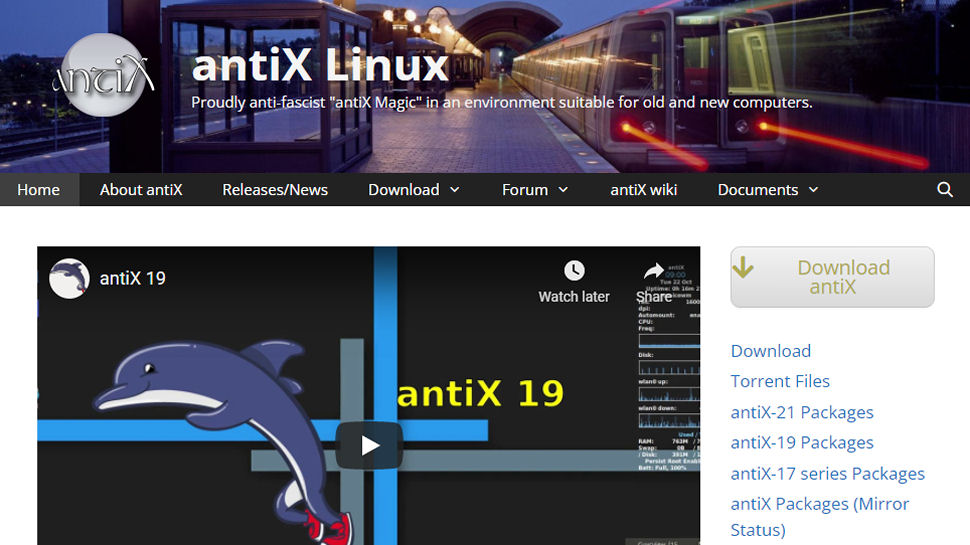Click the antiX round logo in the header
The image size is (970, 545).
(103, 75)
